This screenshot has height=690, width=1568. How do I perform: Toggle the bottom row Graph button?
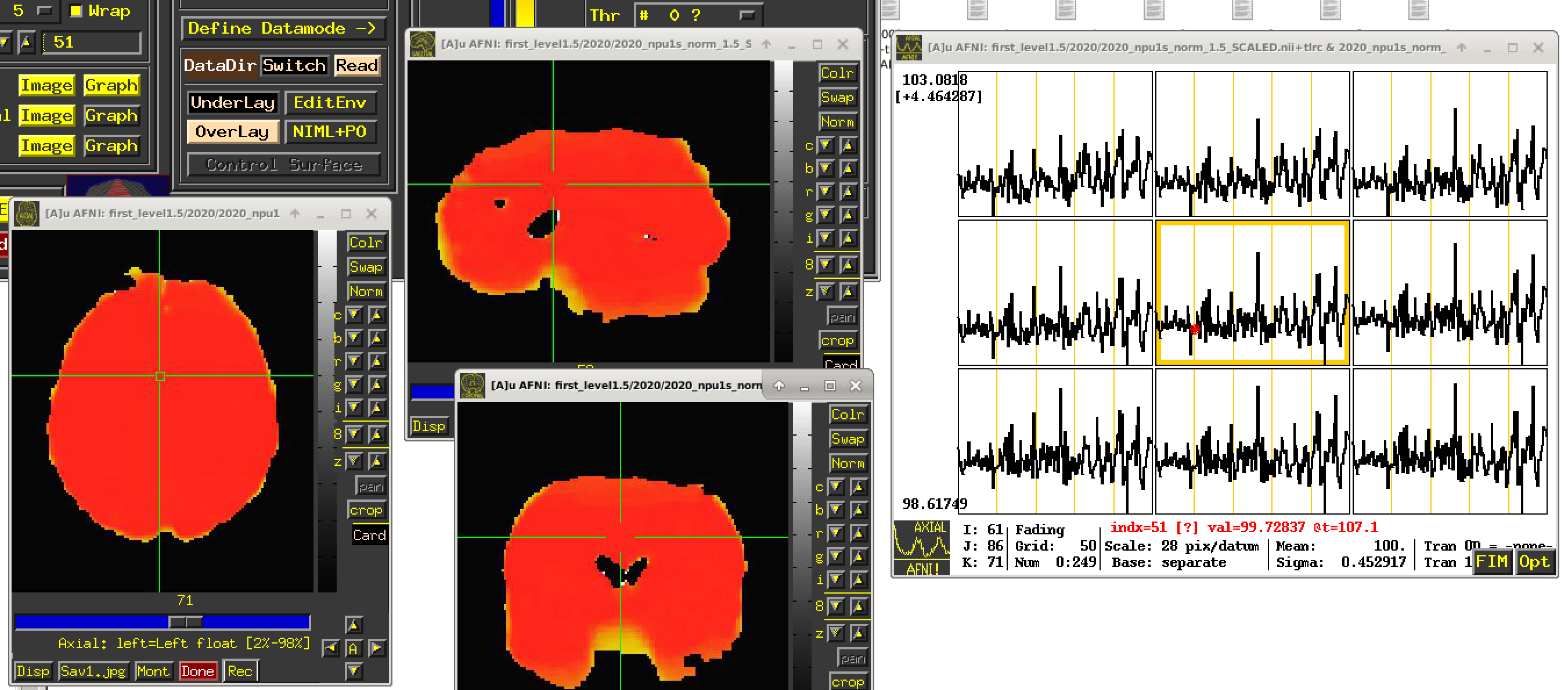(x=111, y=146)
